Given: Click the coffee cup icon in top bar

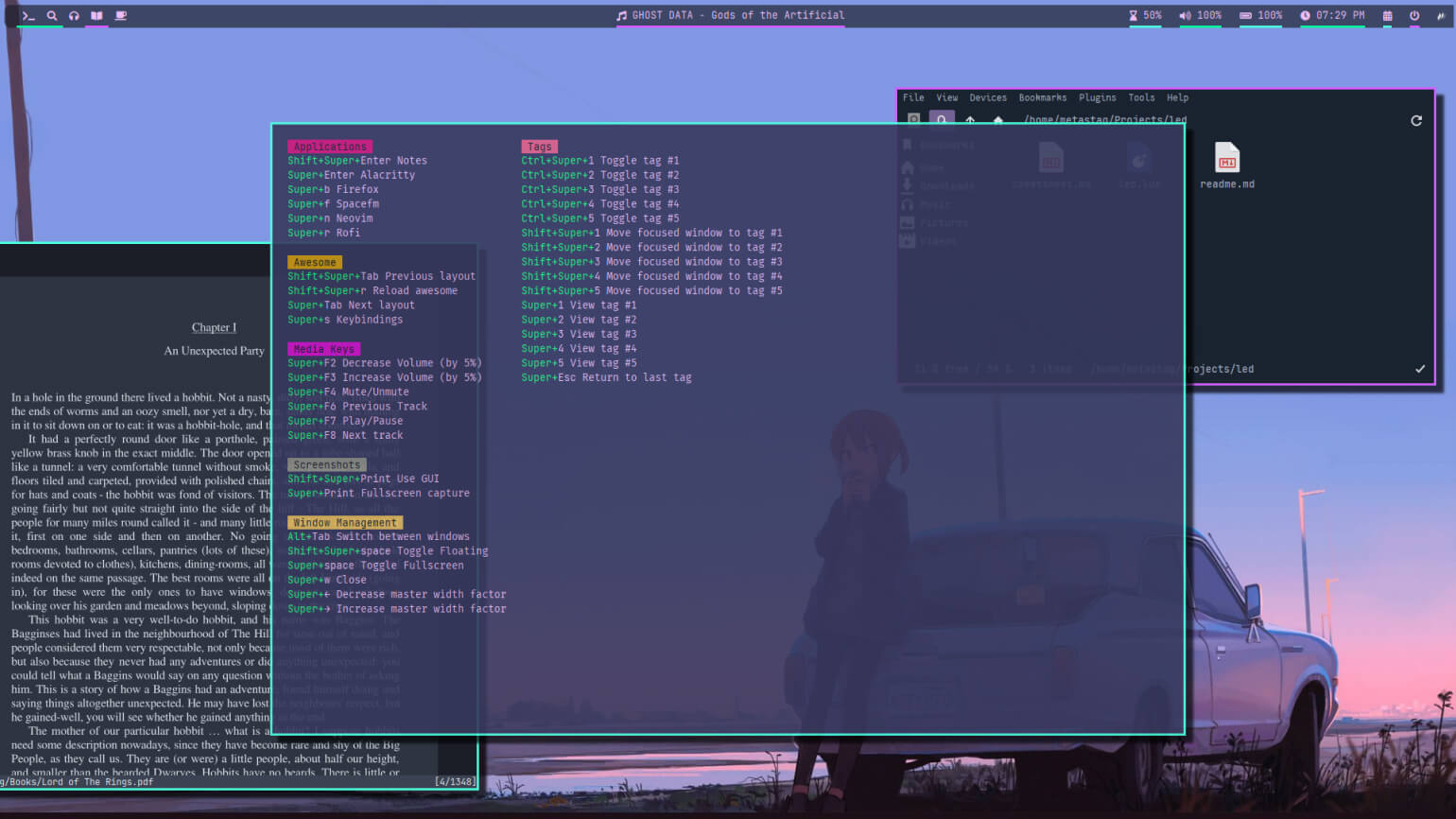Looking at the screenshot, I should [120, 16].
